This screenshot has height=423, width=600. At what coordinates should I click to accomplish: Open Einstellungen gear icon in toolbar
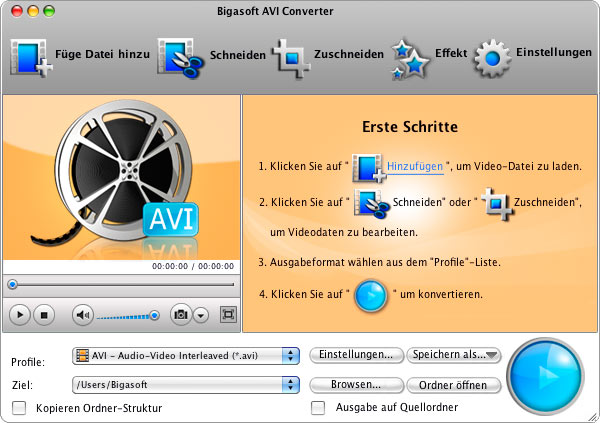(492, 58)
